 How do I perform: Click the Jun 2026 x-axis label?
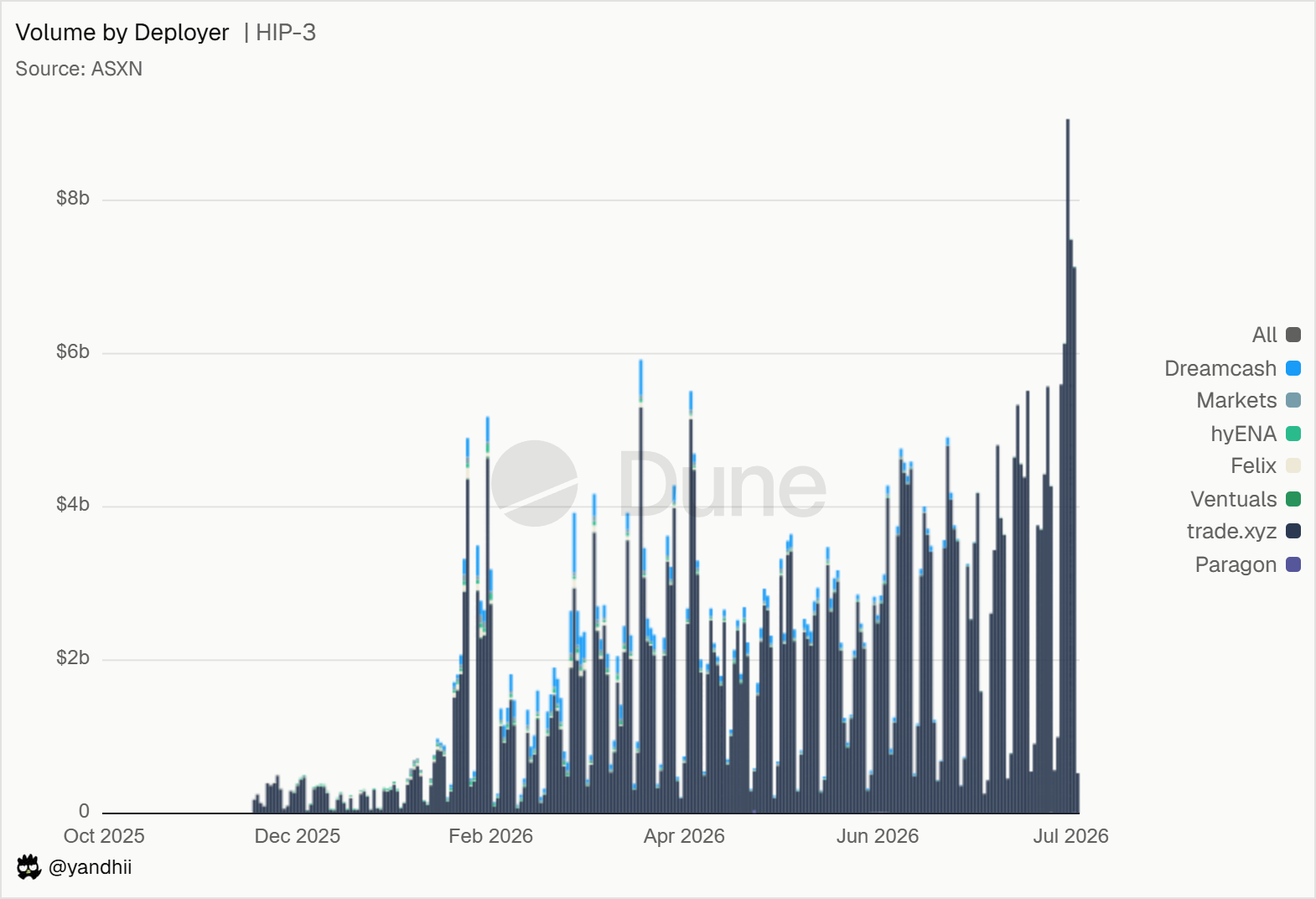878,836
